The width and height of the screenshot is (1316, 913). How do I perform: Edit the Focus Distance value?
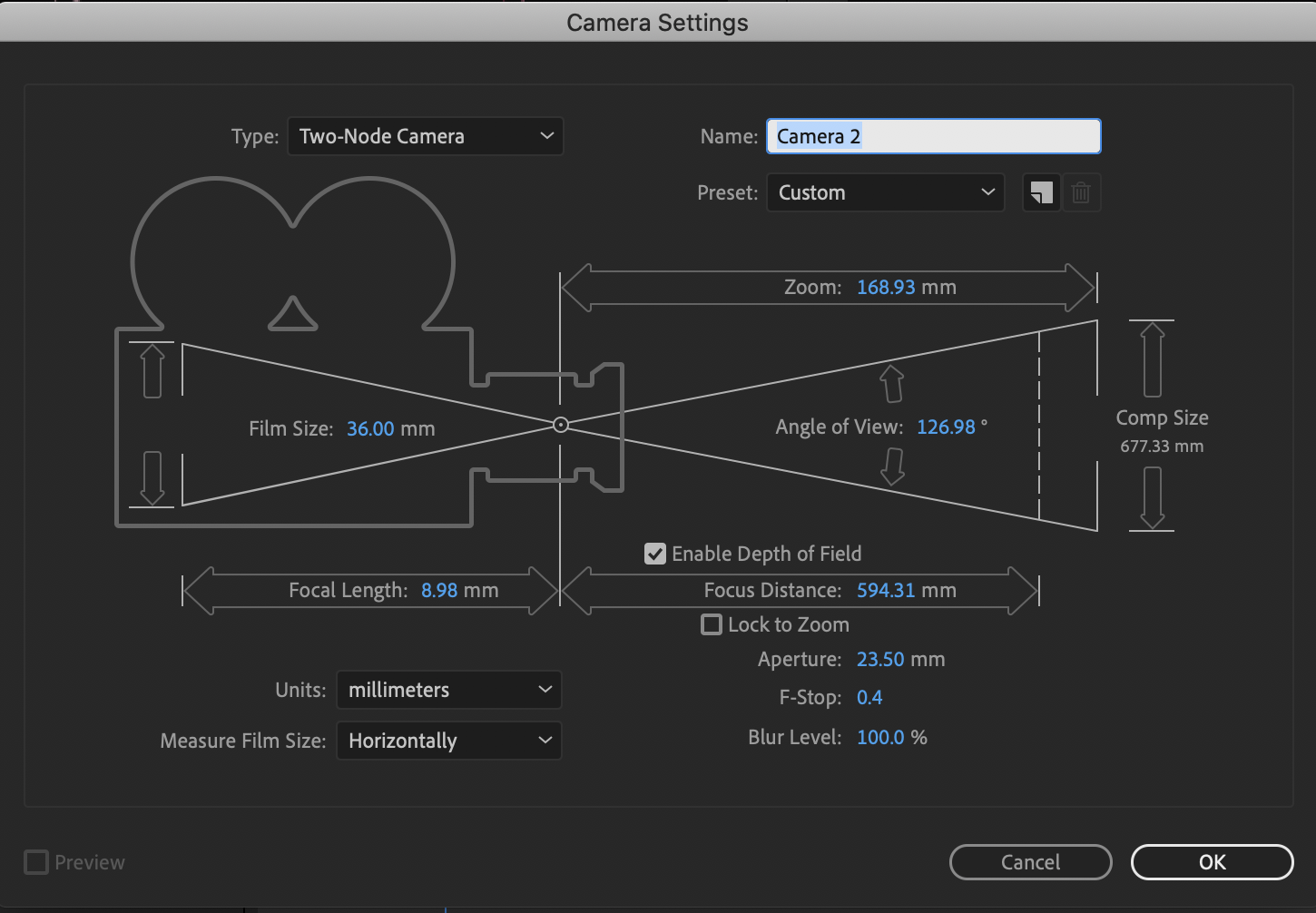905,590
